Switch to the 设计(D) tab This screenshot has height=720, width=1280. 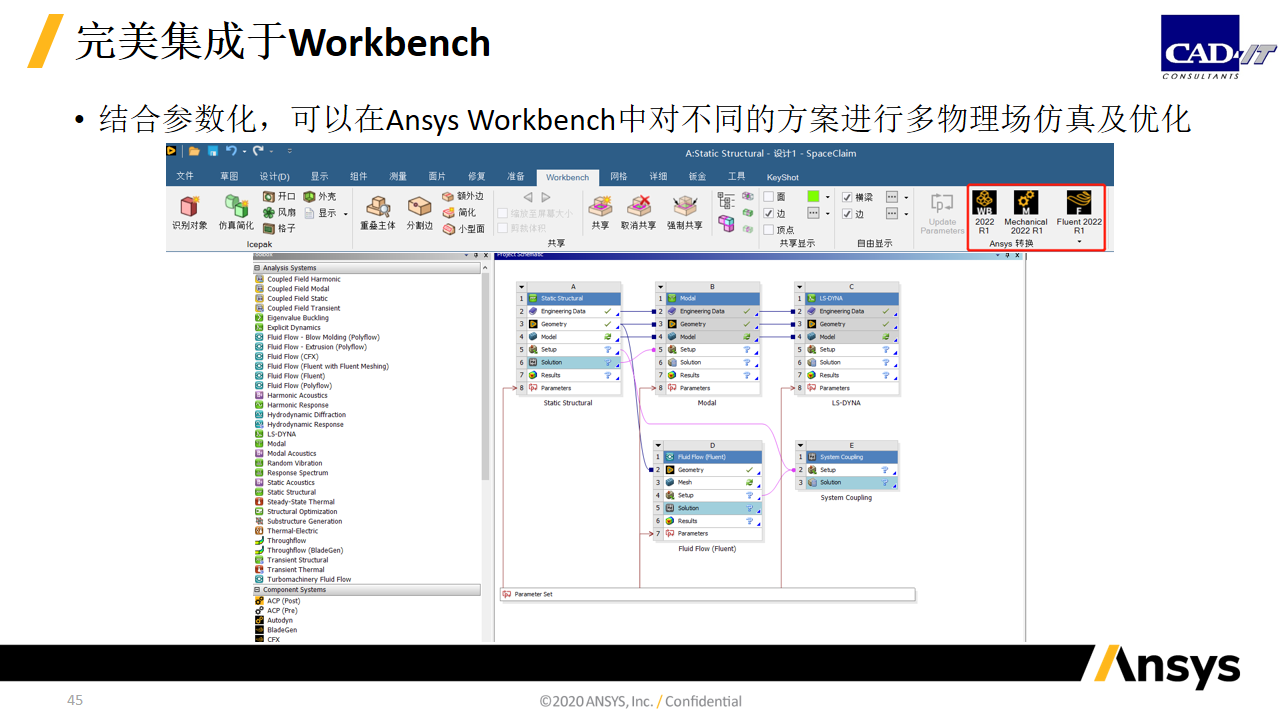point(274,177)
